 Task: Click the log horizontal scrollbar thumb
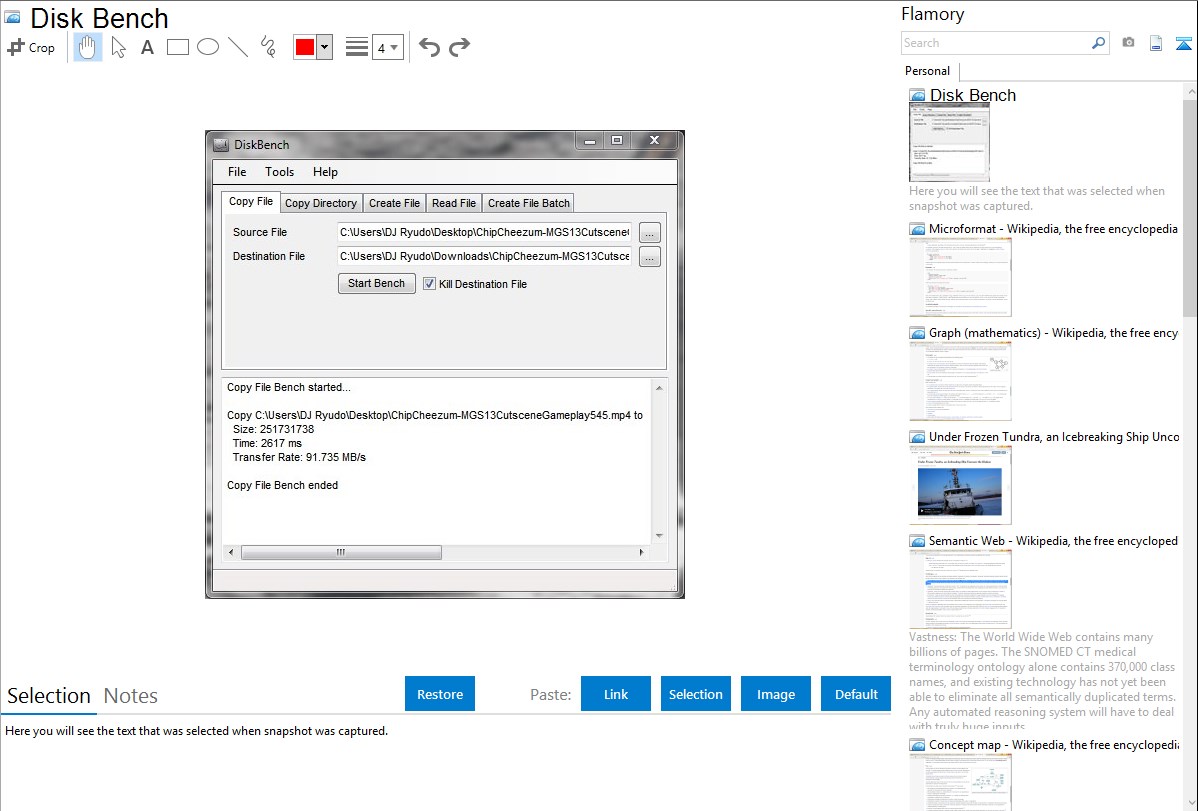click(341, 552)
